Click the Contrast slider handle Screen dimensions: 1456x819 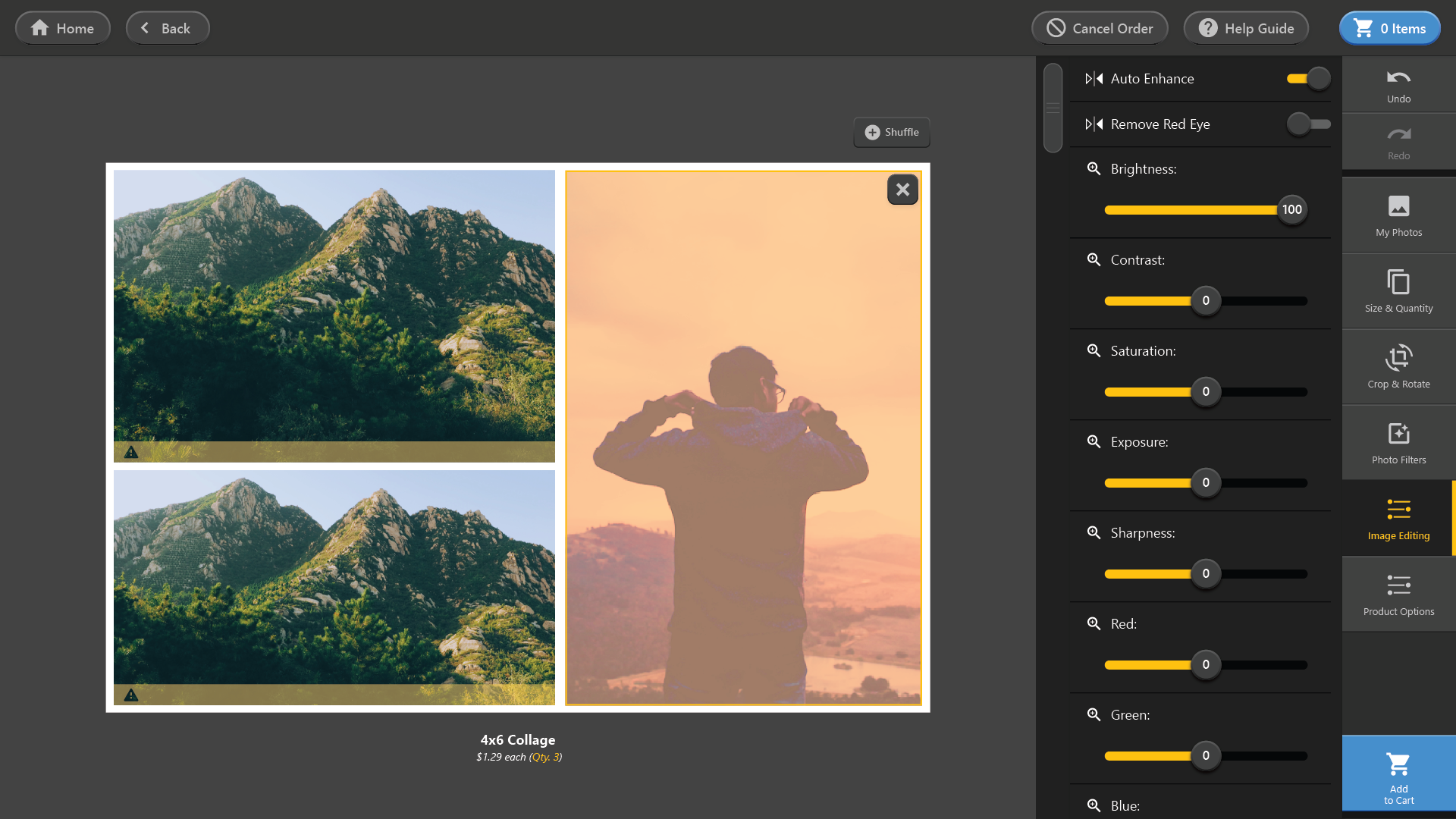click(1206, 300)
